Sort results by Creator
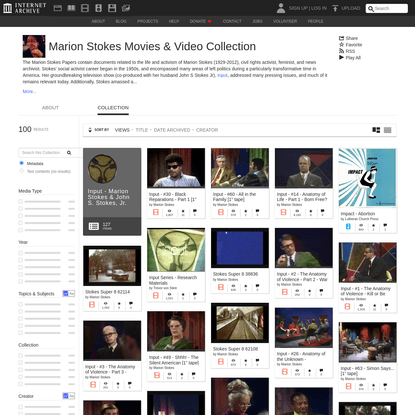This screenshot has width=415, height=415. point(207,130)
